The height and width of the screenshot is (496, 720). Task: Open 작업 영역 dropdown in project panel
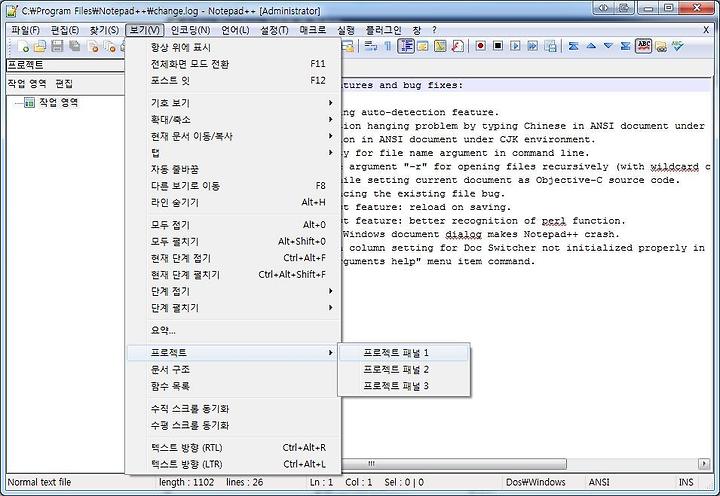tap(27, 84)
